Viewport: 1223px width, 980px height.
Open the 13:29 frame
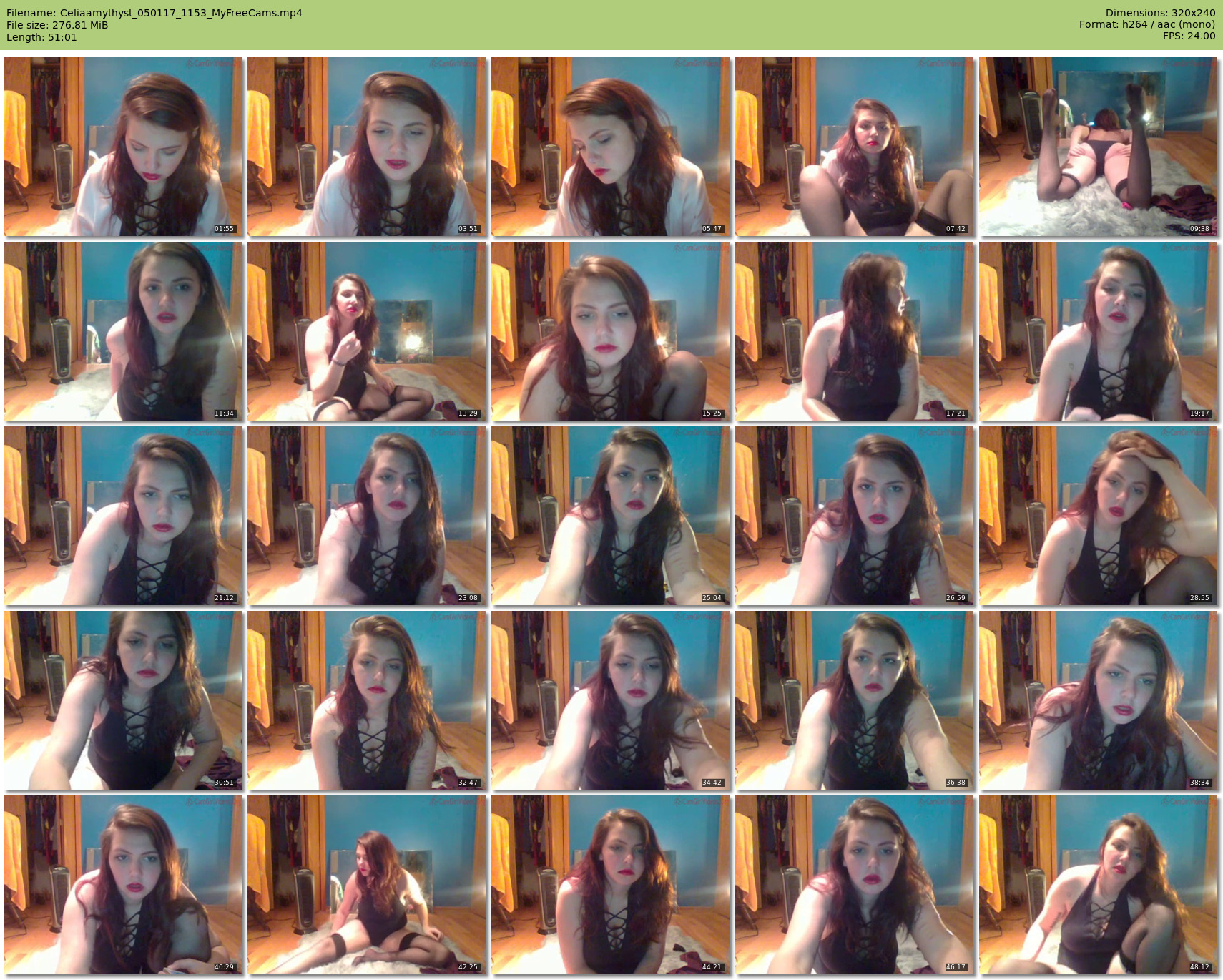point(367,331)
